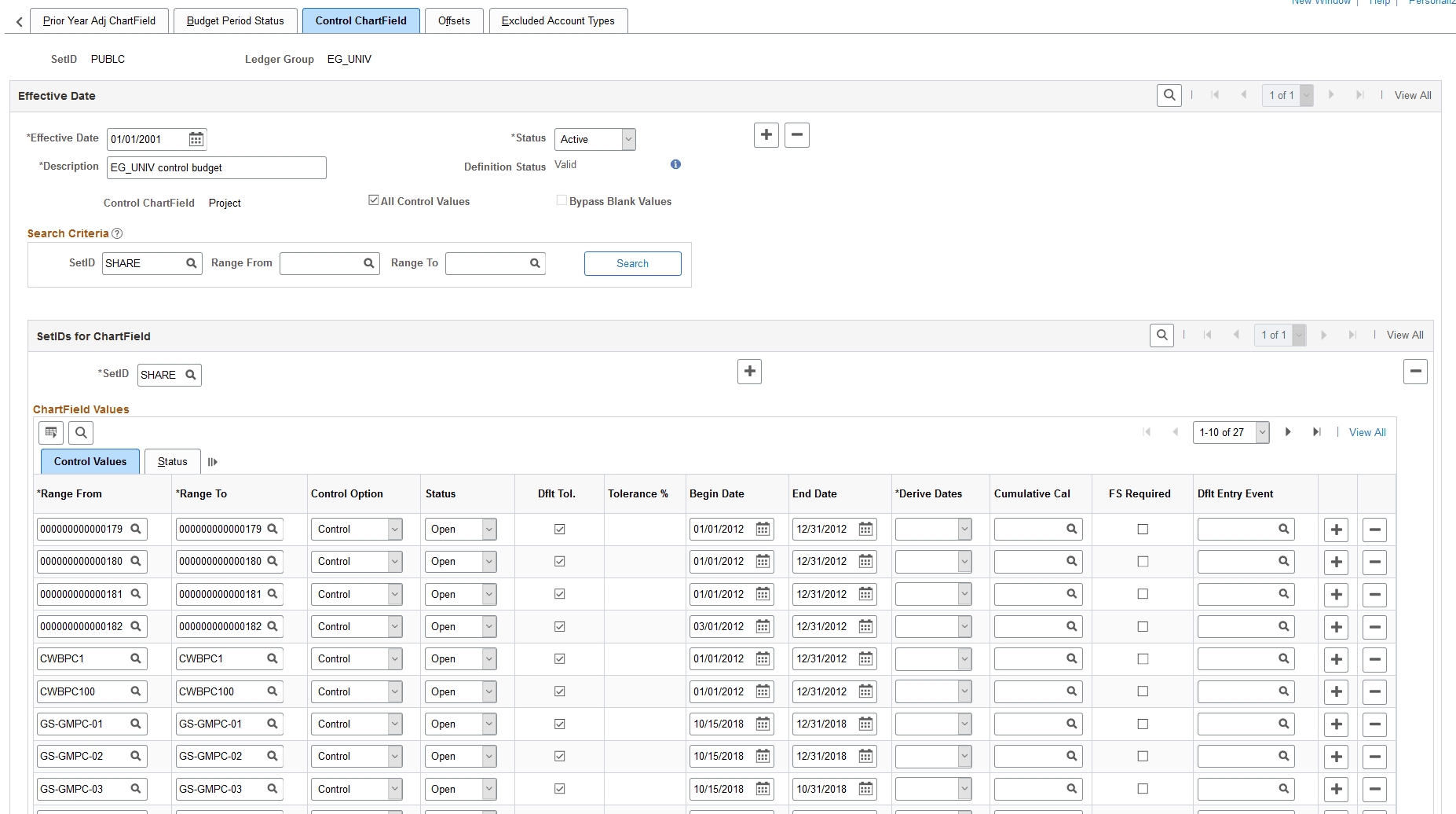The height and width of the screenshot is (814, 1456).
Task: Open the Personalize grid icon in ChartField Values
Action: (x=50, y=432)
